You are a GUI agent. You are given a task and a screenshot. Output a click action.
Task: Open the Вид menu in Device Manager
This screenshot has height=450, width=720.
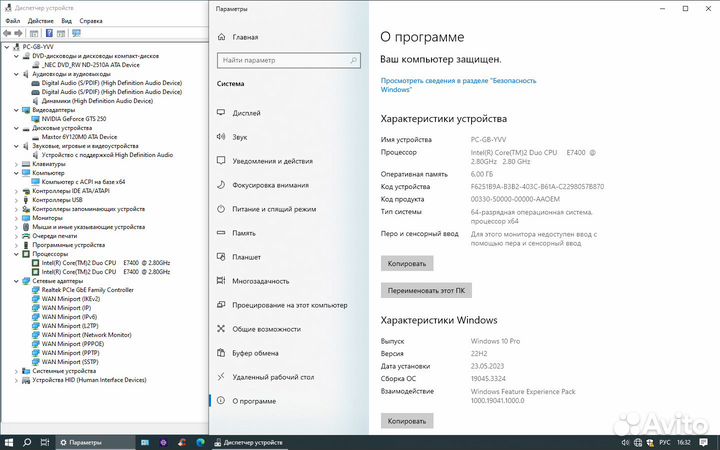coord(67,20)
